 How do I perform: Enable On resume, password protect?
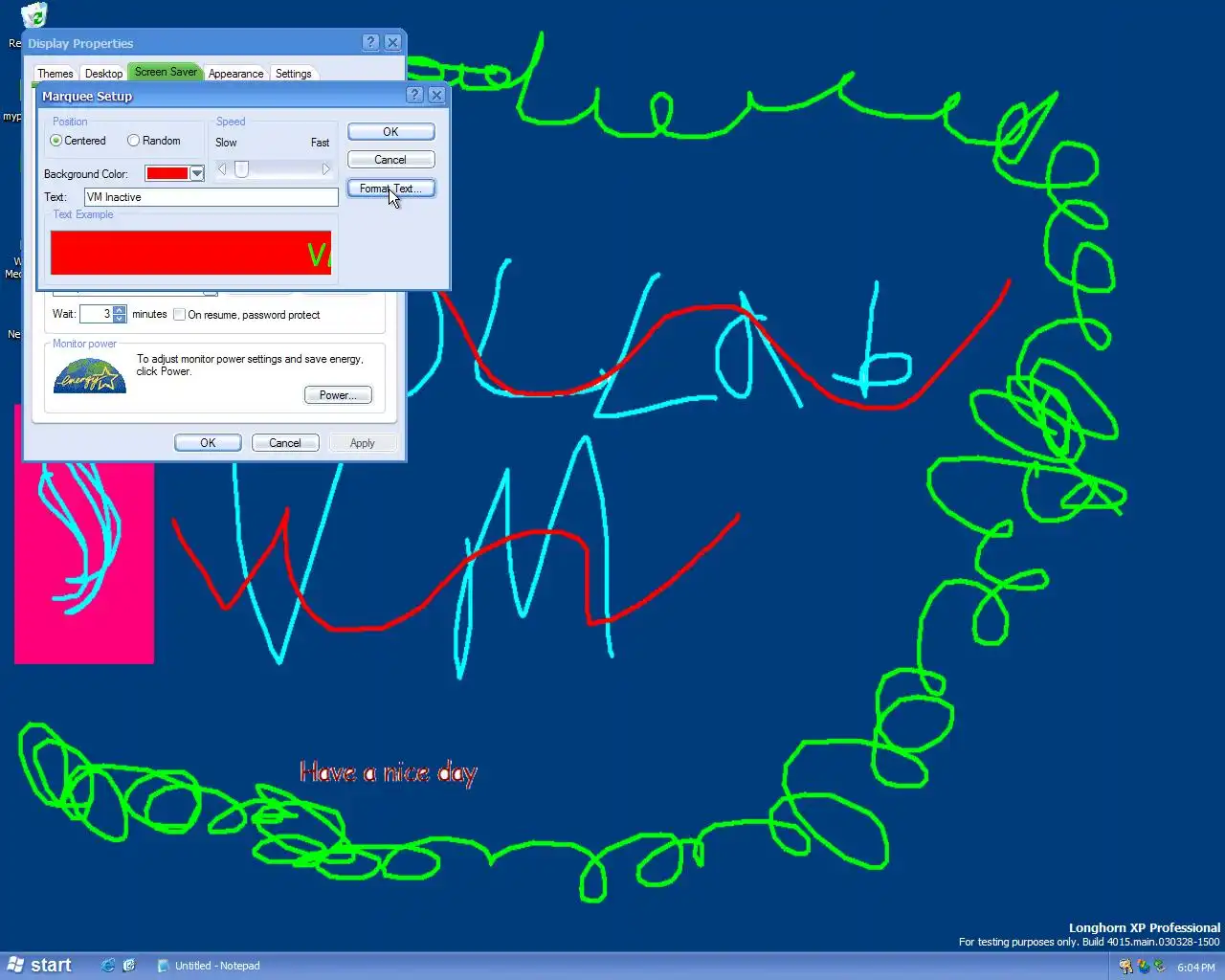tap(247, 315)
